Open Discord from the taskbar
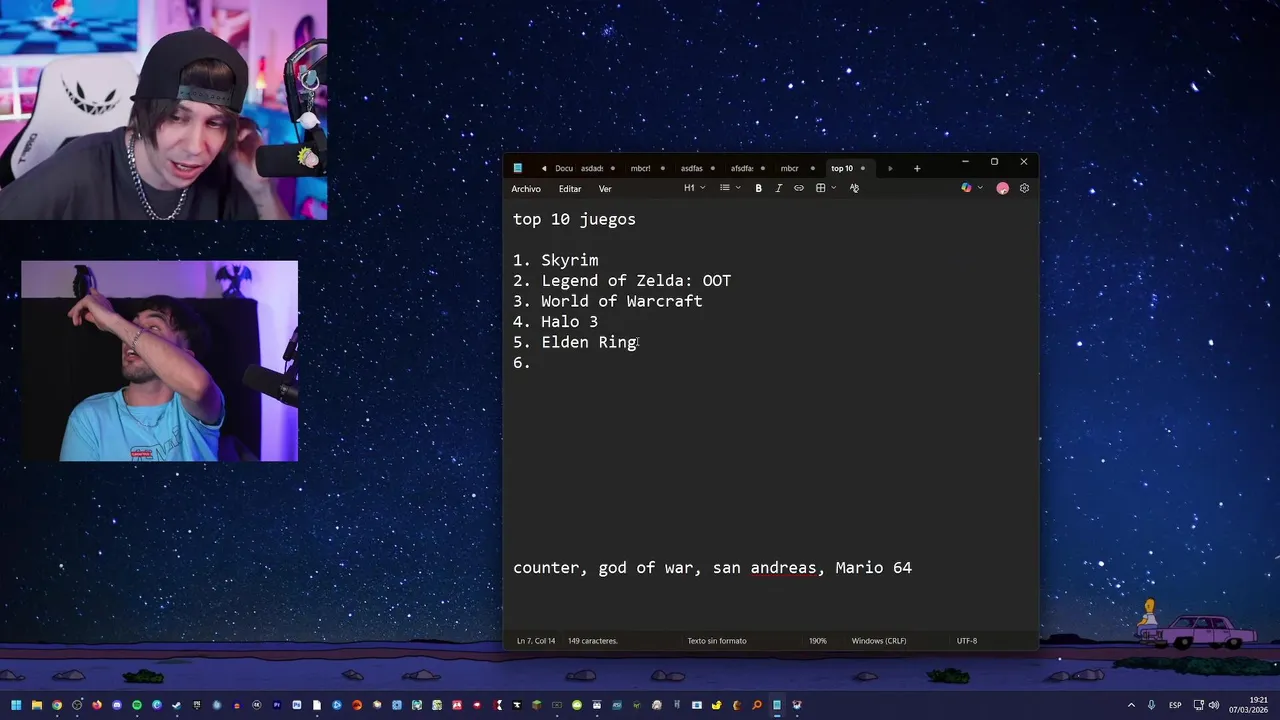This screenshot has height=720, width=1280. pos(117,705)
